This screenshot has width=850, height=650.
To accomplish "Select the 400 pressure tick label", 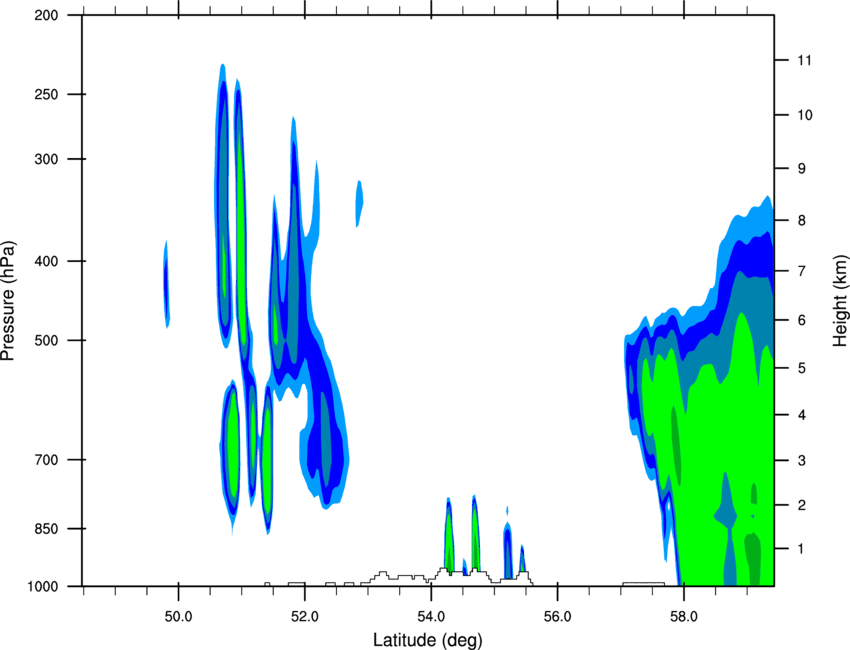I will [46, 261].
